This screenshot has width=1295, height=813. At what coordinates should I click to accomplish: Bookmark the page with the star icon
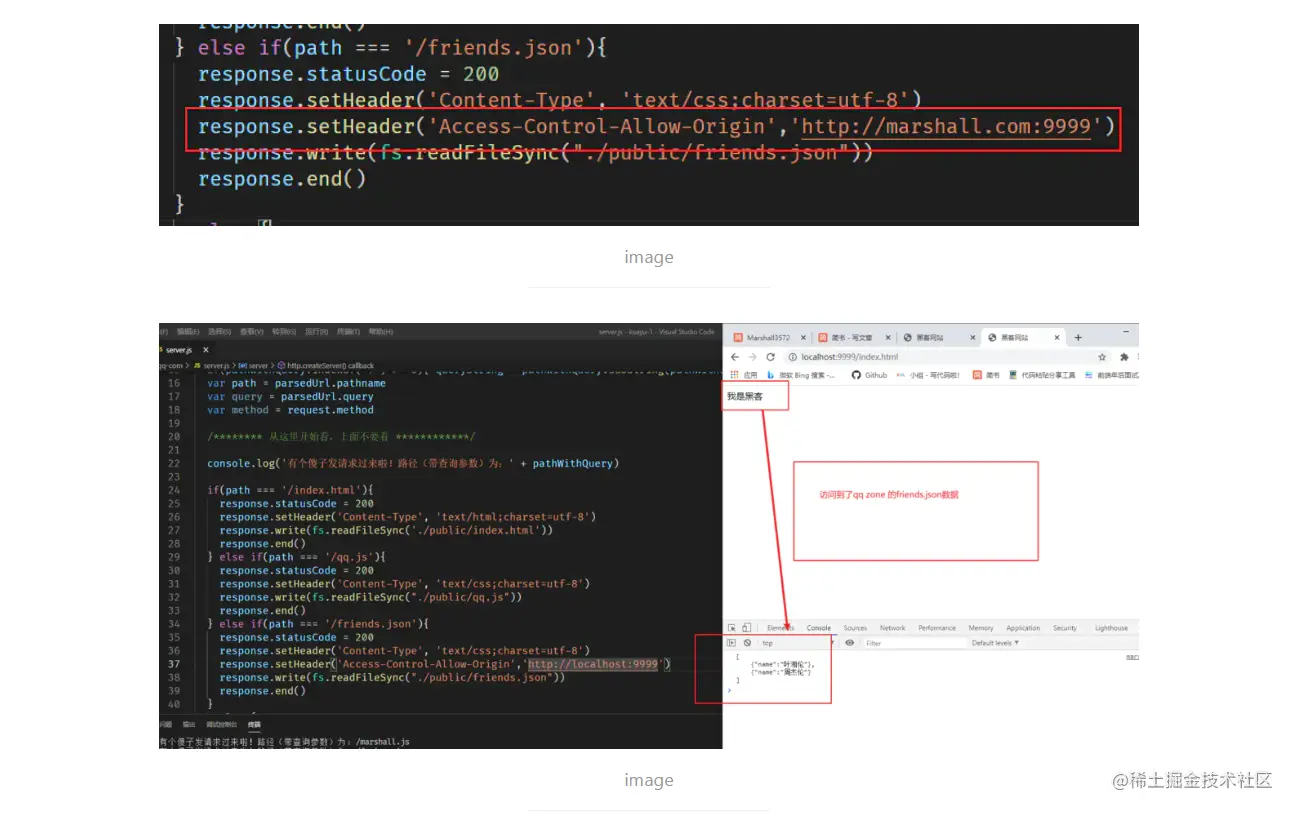coord(1102,357)
